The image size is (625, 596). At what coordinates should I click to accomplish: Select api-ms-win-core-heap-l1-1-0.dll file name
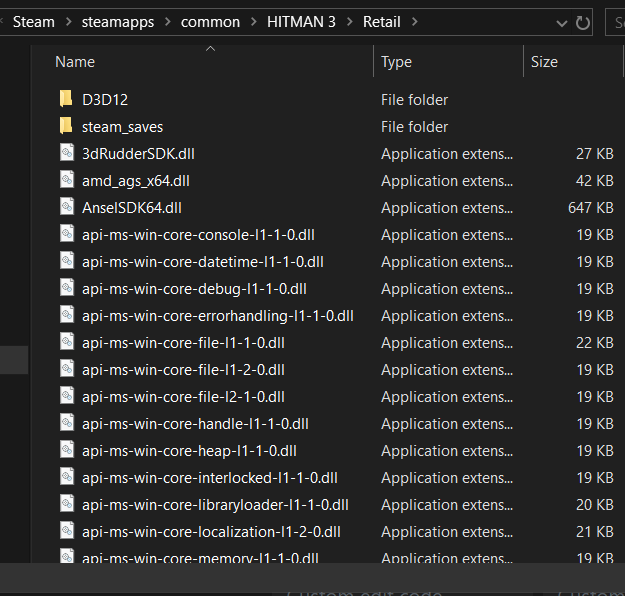pos(189,451)
